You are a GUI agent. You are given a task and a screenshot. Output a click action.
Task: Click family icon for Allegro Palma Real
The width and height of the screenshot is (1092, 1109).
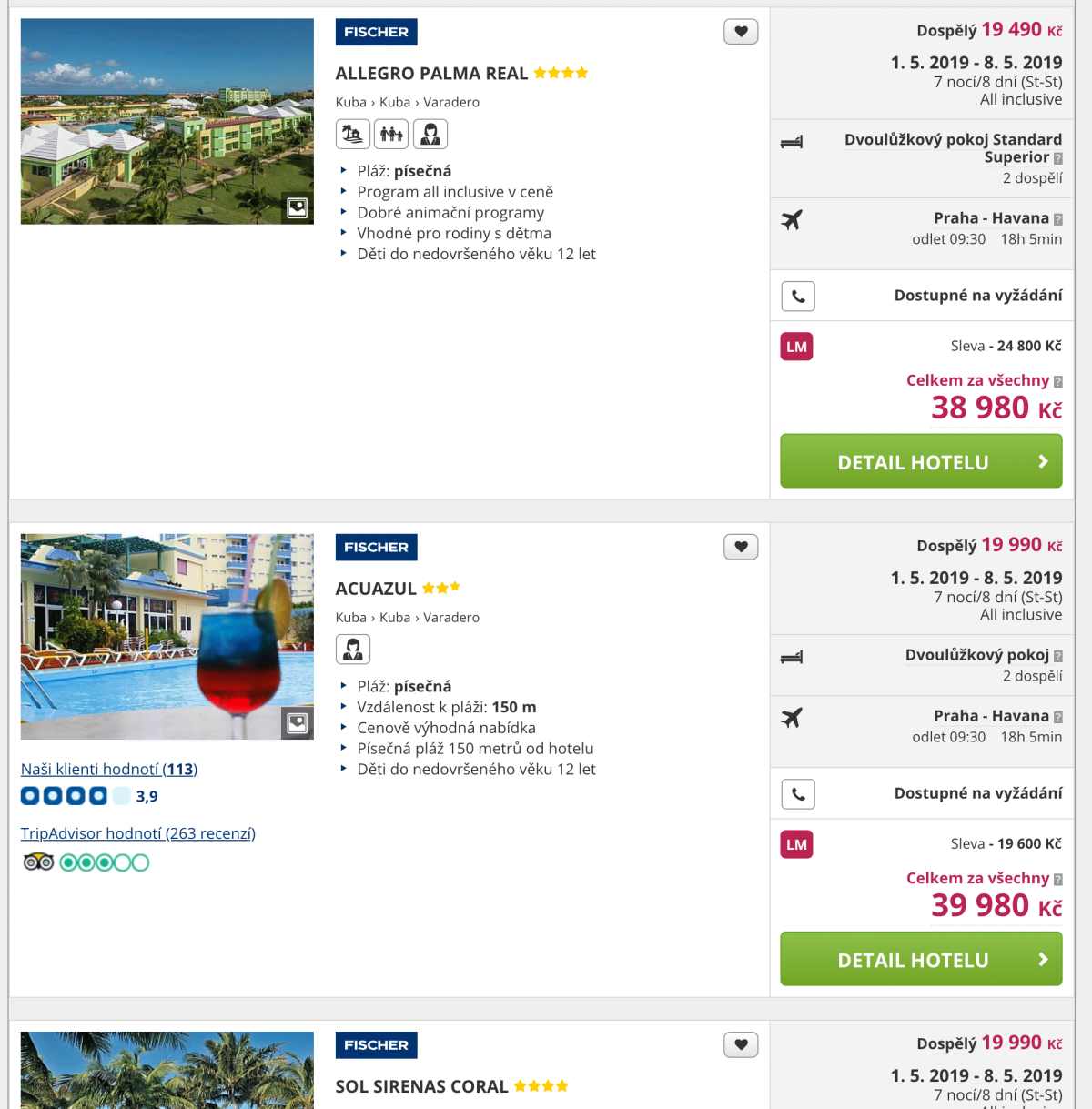pyautogui.click(x=391, y=135)
